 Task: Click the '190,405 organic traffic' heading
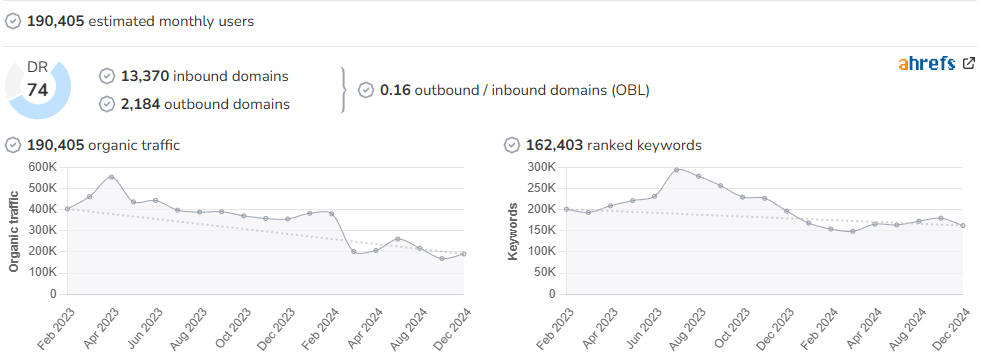[x=103, y=146]
